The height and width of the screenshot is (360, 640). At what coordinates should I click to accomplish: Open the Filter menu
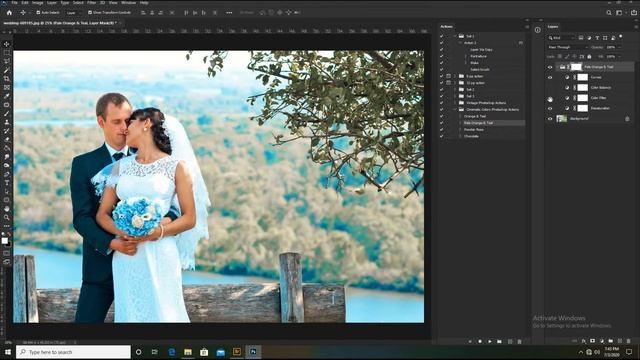[91, 3]
